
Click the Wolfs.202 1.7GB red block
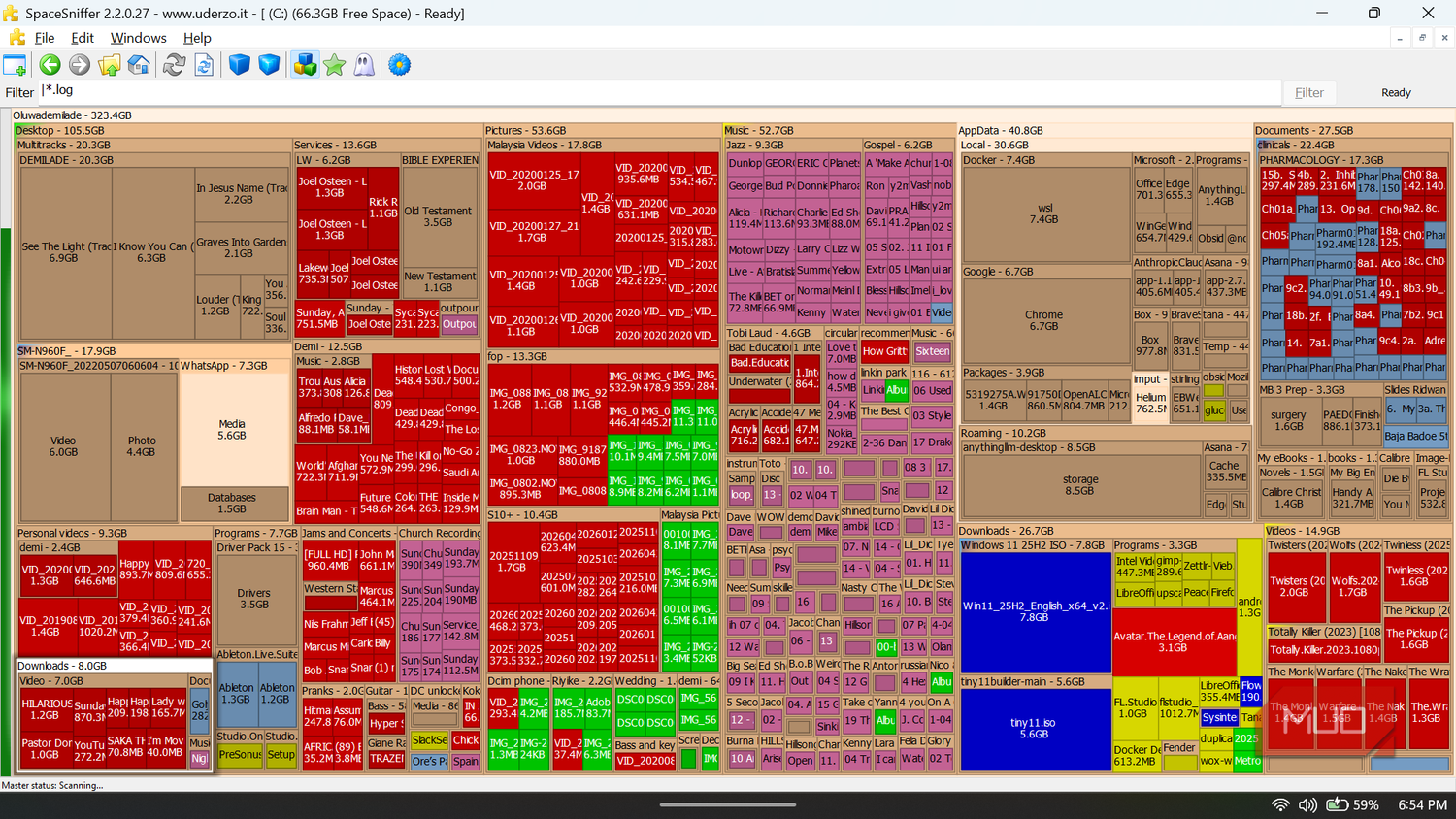(x=1354, y=587)
